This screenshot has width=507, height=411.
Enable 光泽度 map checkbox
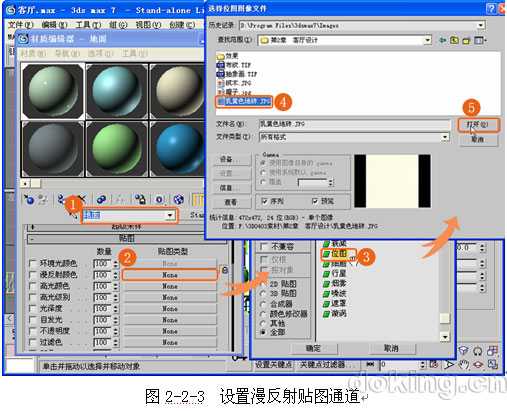click(x=33, y=308)
